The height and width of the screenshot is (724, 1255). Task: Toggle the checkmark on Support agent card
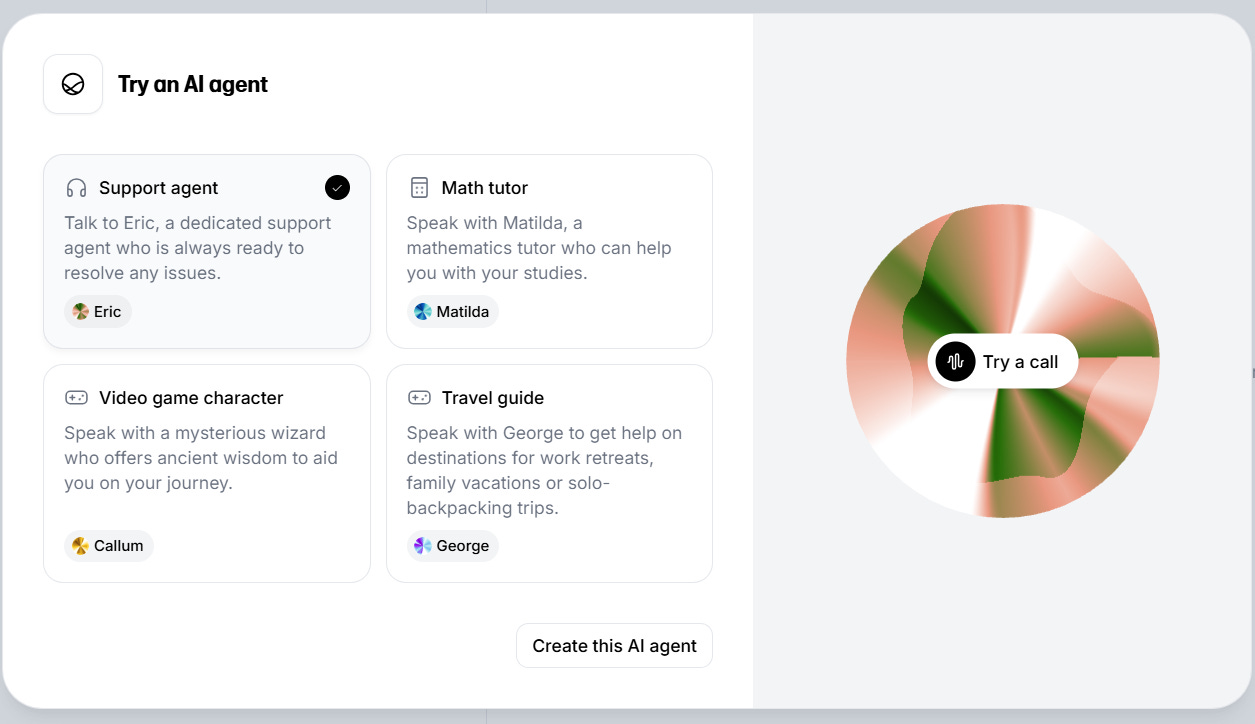tap(337, 187)
